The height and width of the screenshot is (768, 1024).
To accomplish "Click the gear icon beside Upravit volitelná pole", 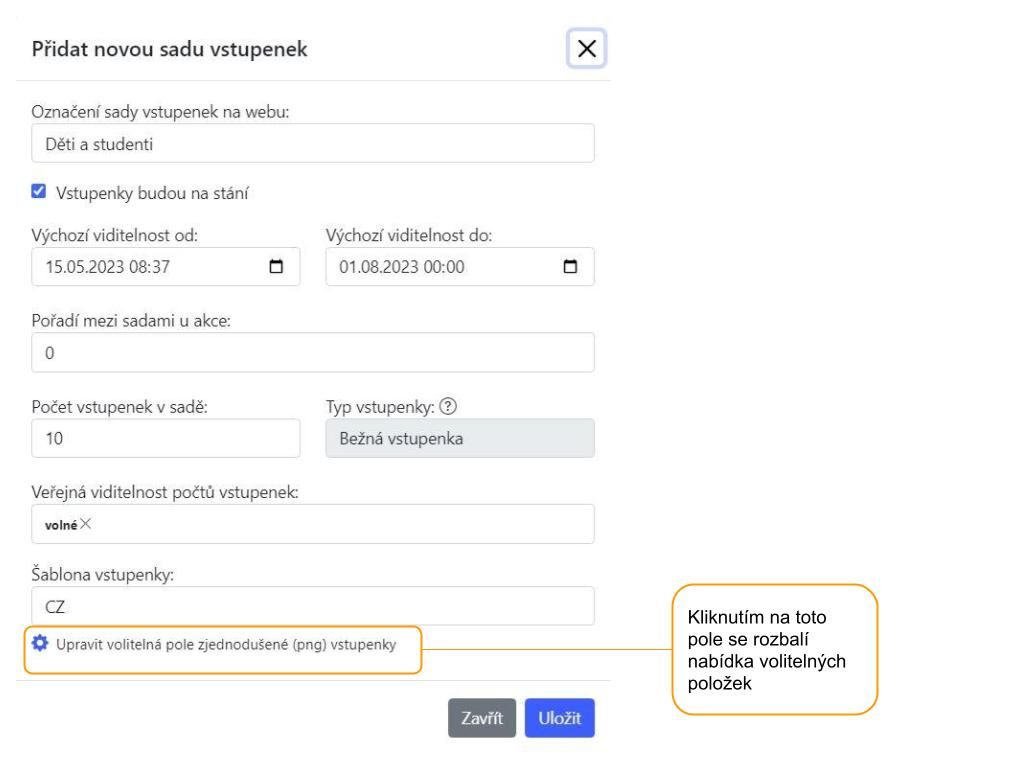I will 40,643.
